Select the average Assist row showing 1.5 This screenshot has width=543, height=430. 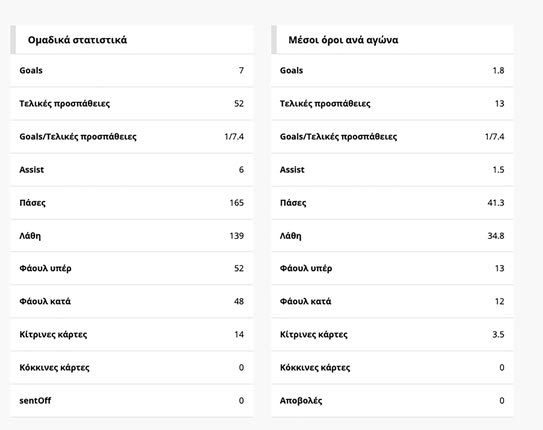(x=392, y=170)
